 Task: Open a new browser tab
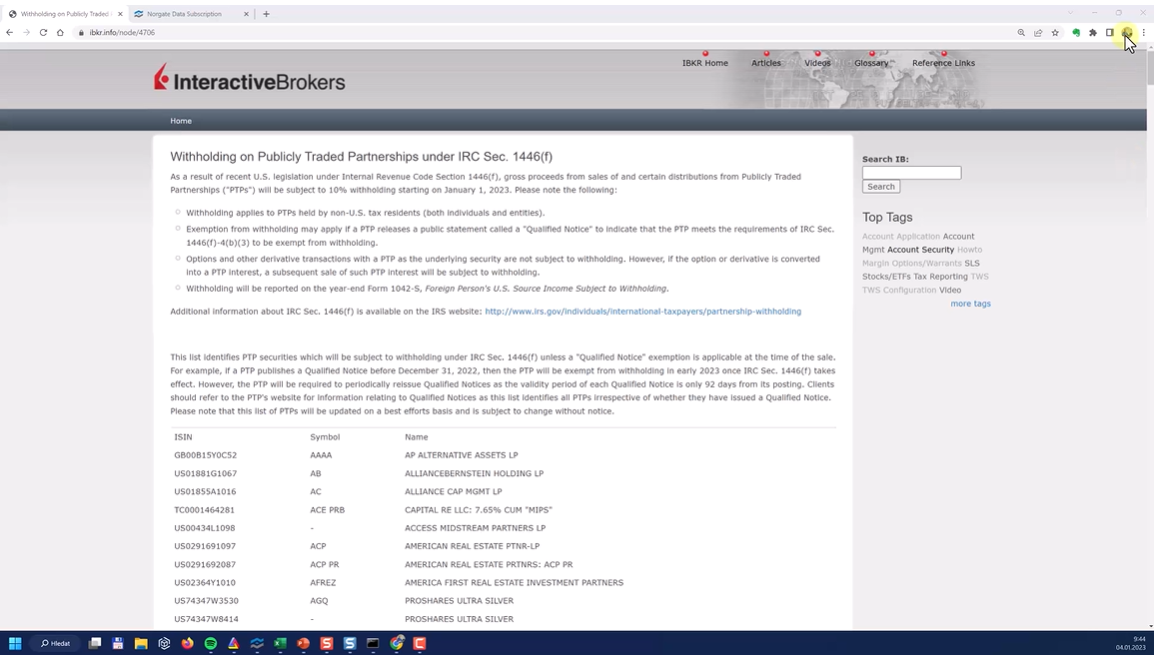pyautogui.click(x=266, y=14)
